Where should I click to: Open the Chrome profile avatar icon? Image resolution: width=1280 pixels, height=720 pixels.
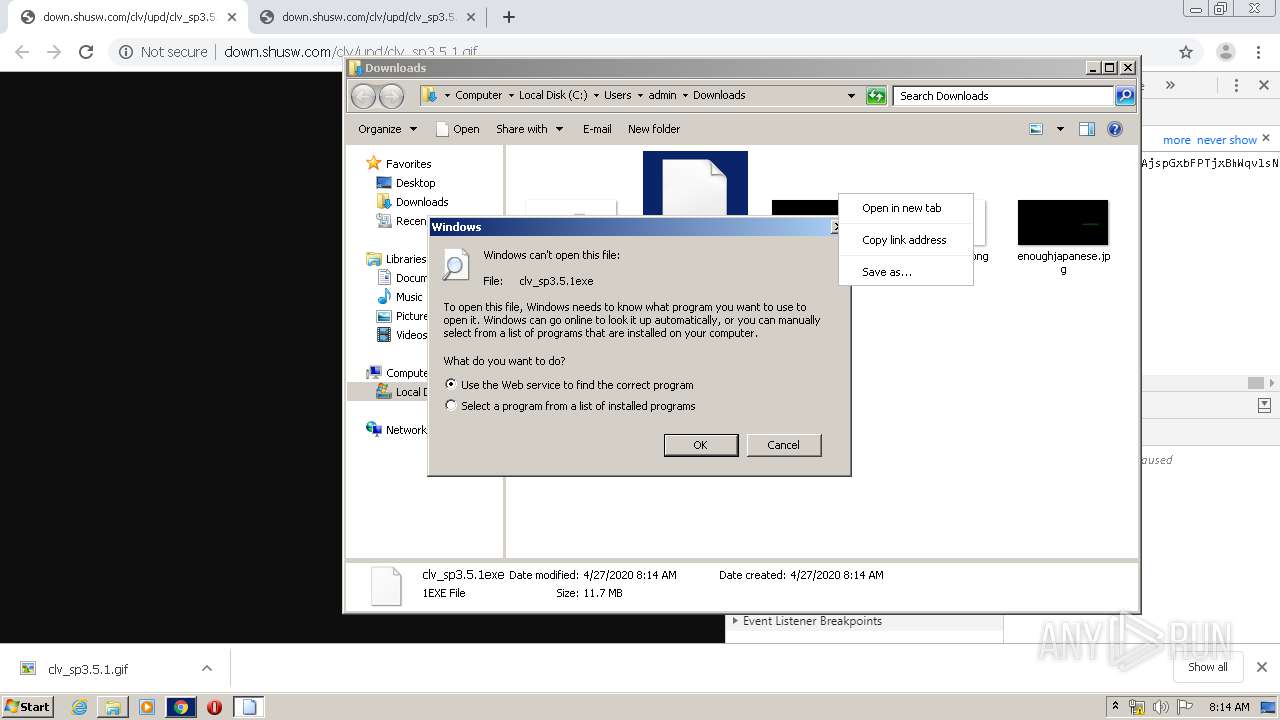coord(1225,52)
